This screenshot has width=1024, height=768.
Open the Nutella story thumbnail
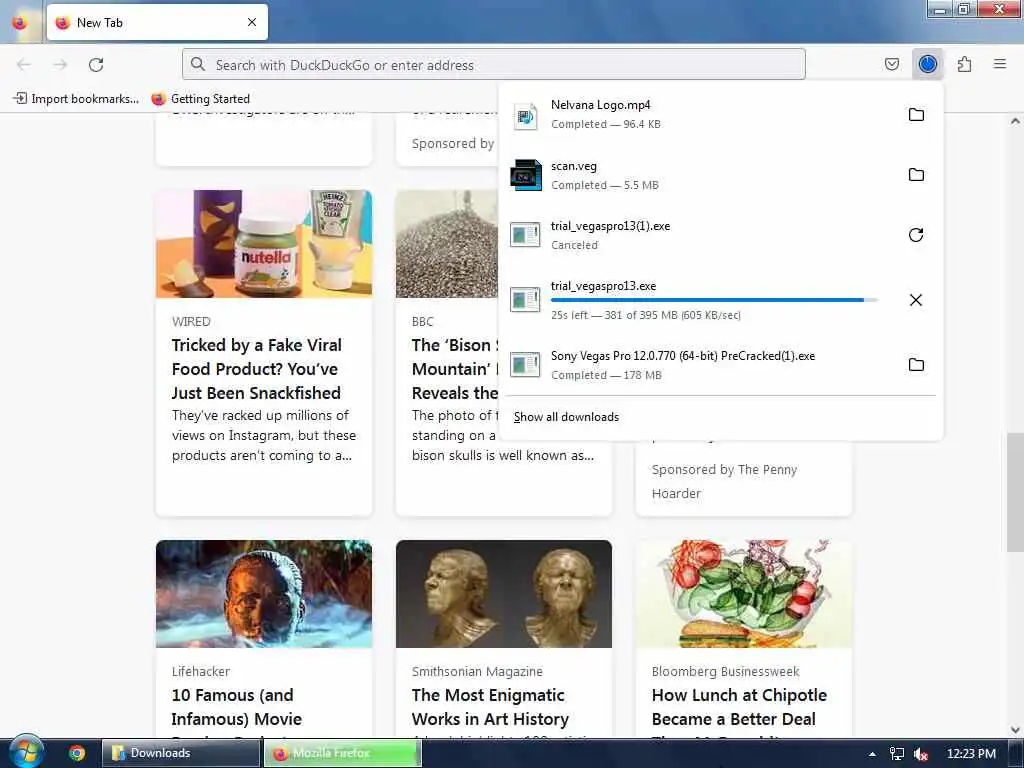(264, 244)
